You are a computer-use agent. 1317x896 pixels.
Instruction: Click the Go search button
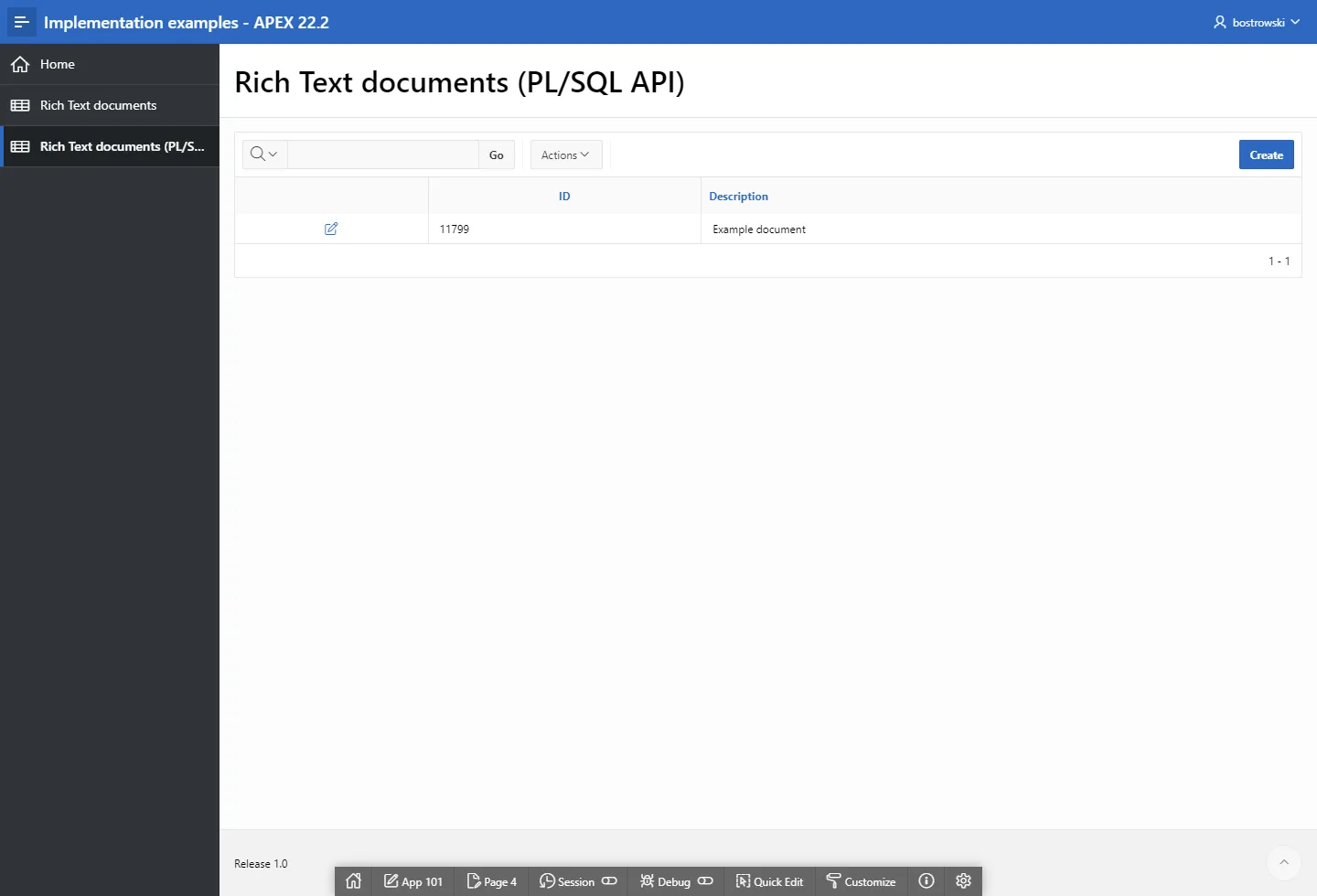[497, 155]
